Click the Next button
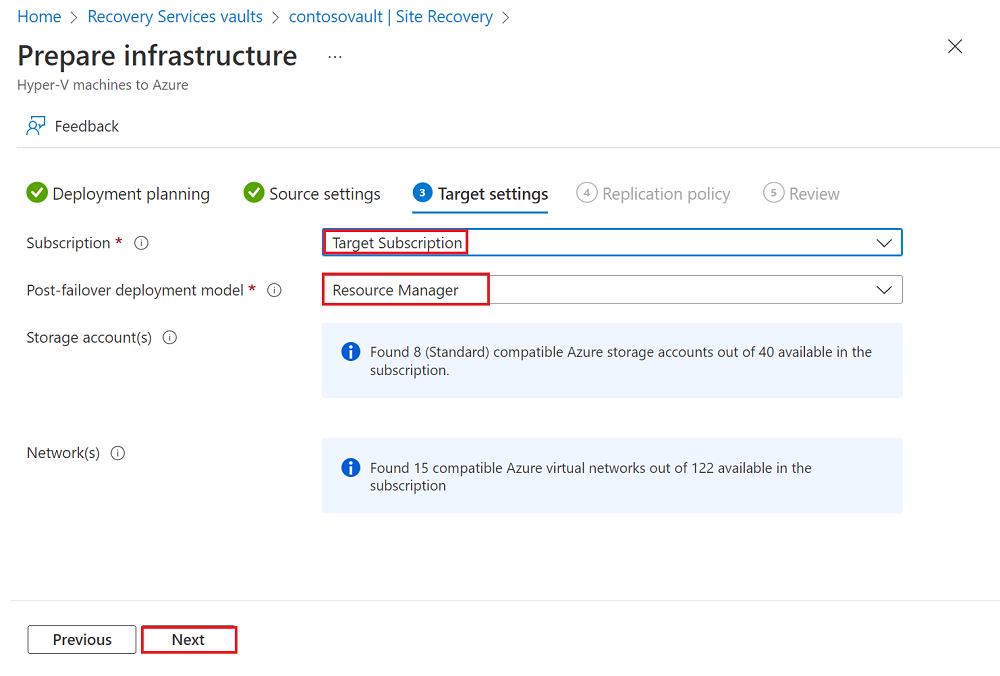Image resolution: width=1000 pixels, height=676 pixels. pos(189,639)
